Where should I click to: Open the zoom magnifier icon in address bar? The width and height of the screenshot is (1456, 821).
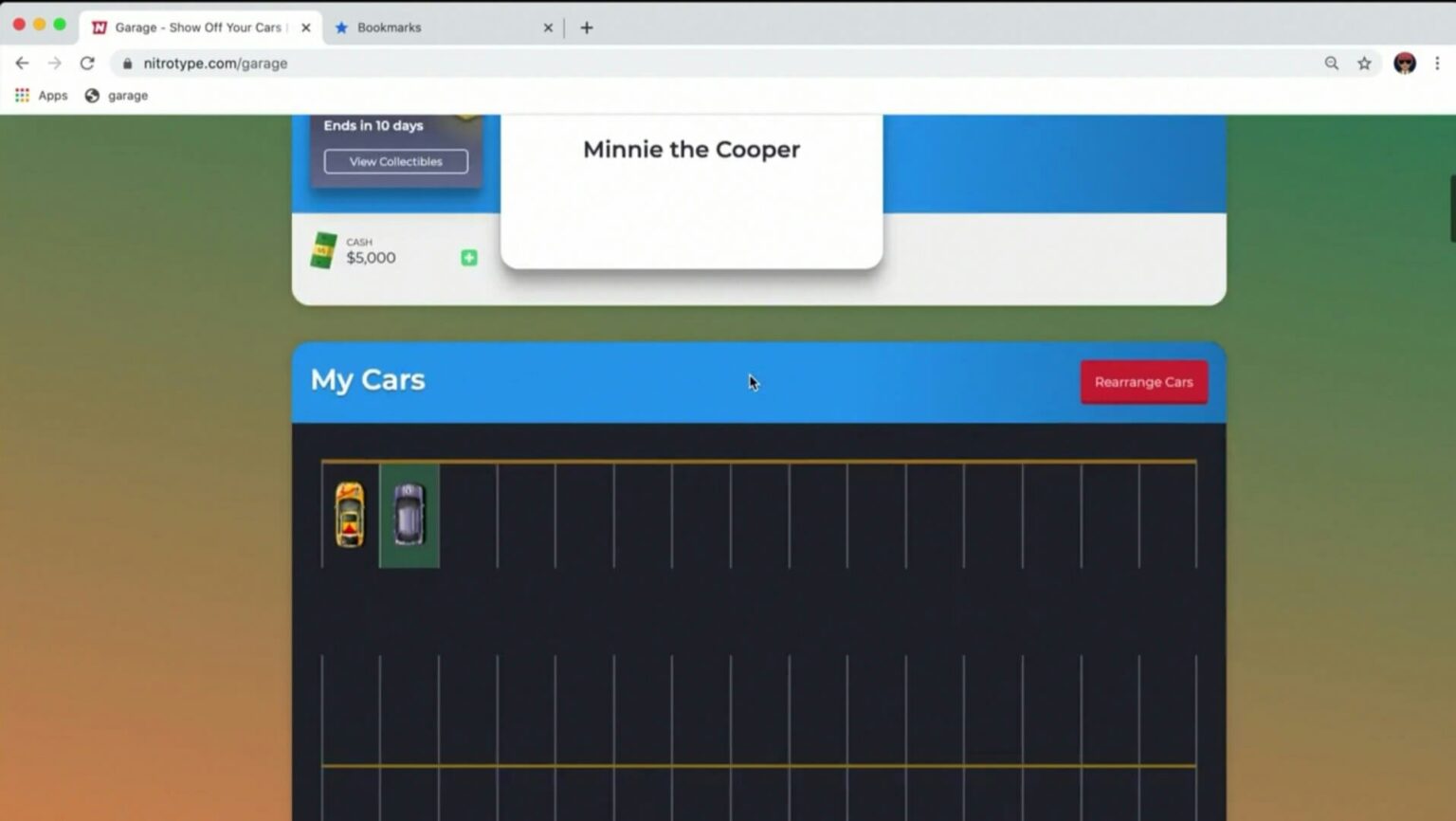click(x=1332, y=64)
